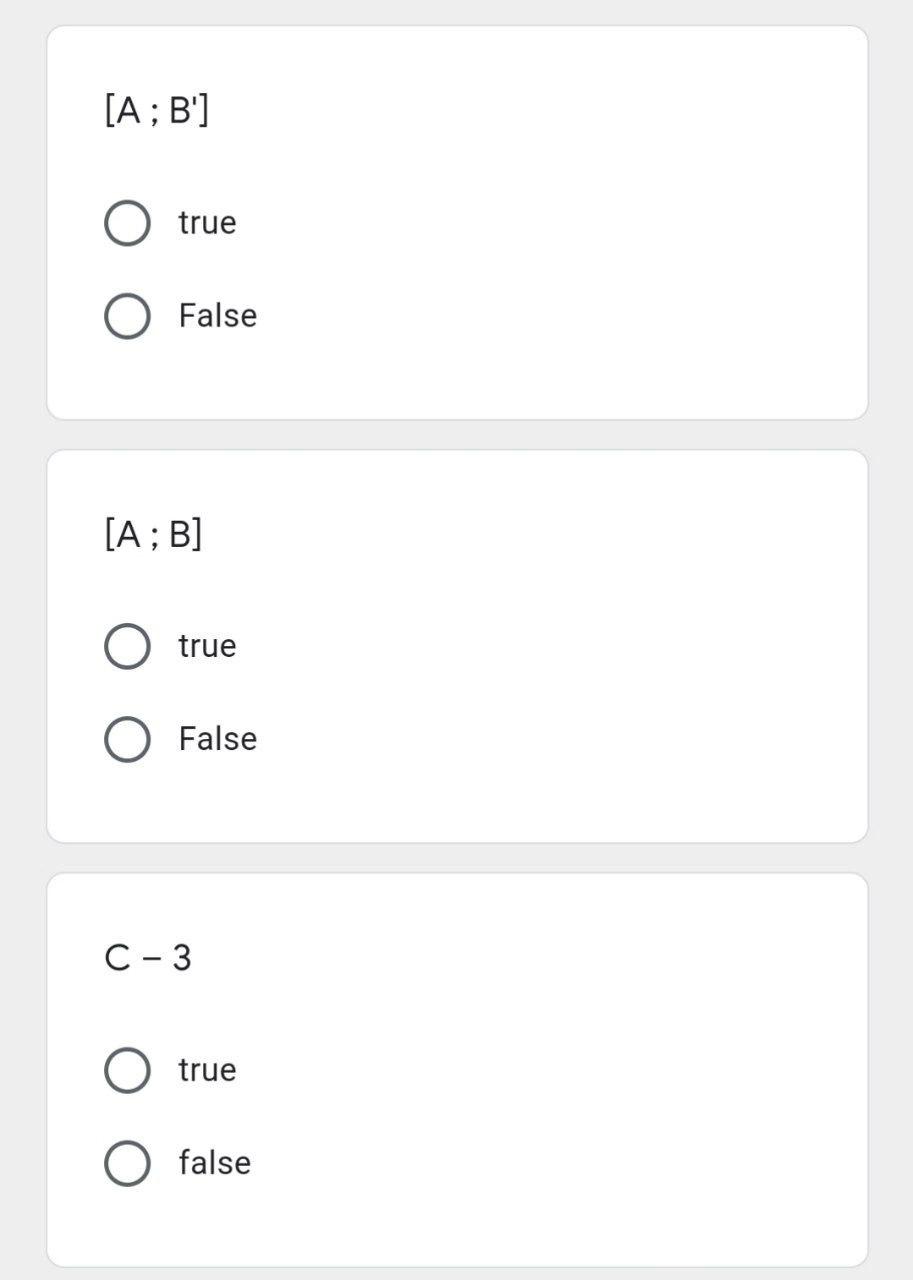Click the 'false' label text under C – 3
This screenshot has width=913, height=1280.
click(x=214, y=1163)
